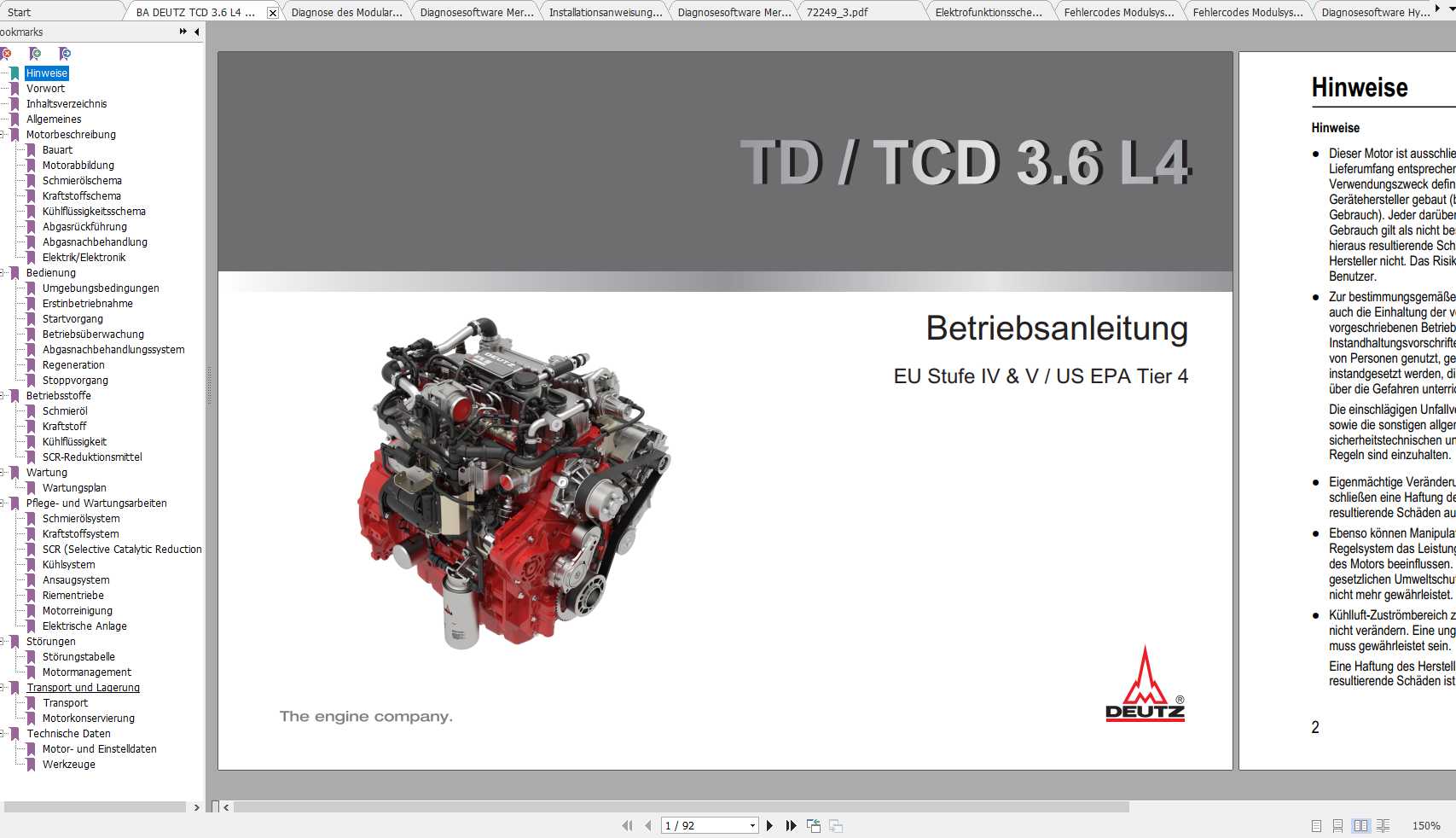Click the bookmark icon beside Allgemeines
This screenshot has height=838, width=1456.
click(x=15, y=119)
